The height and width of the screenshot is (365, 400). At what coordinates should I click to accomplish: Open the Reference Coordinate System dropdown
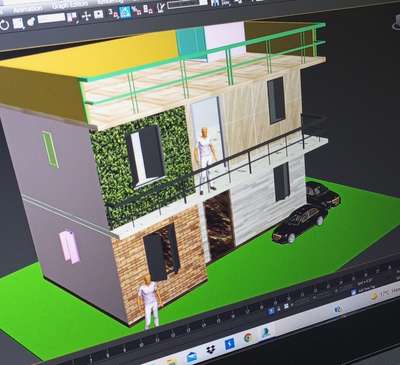pyautogui.click(x=51, y=18)
